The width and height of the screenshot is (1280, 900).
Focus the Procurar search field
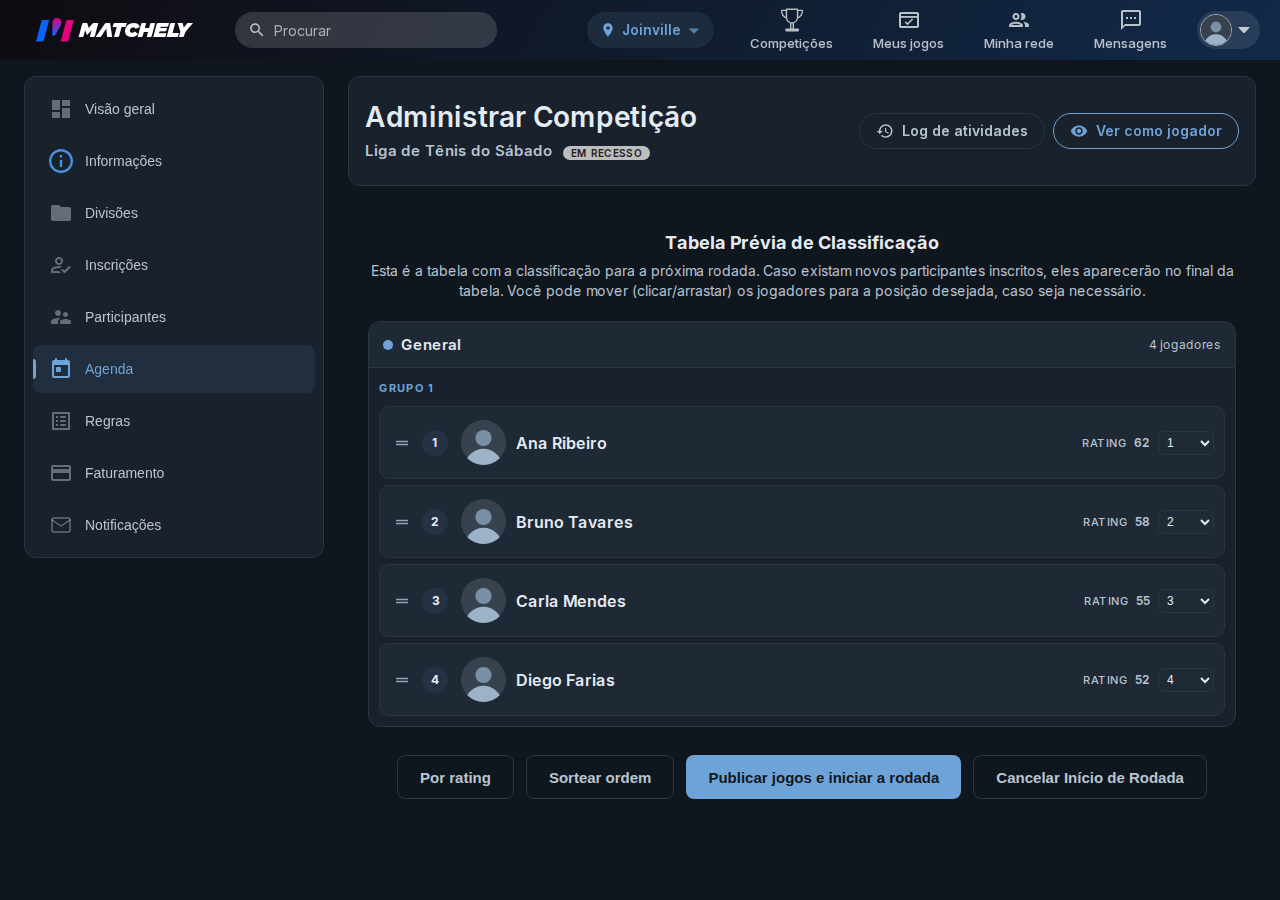point(366,30)
